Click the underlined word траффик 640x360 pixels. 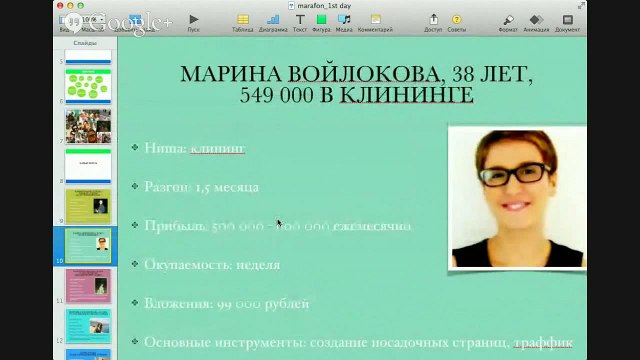(543, 342)
